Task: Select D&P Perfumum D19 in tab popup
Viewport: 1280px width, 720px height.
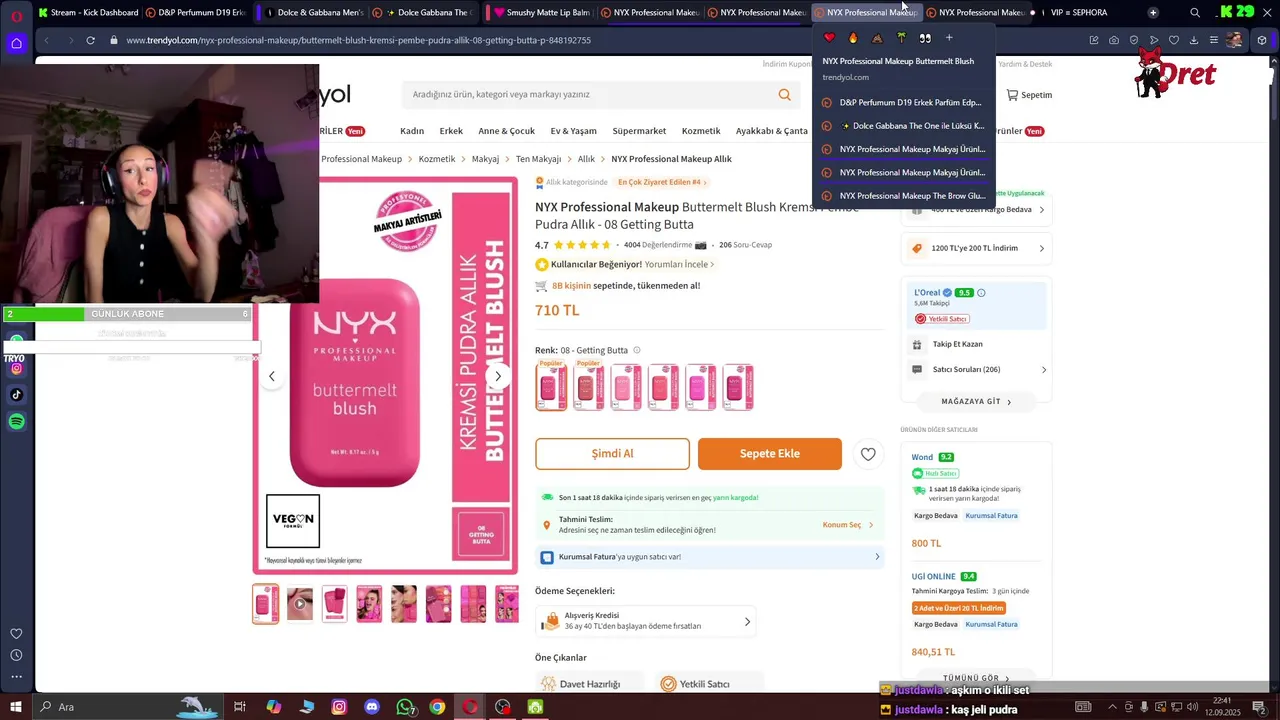Action: tap(903, 102)
